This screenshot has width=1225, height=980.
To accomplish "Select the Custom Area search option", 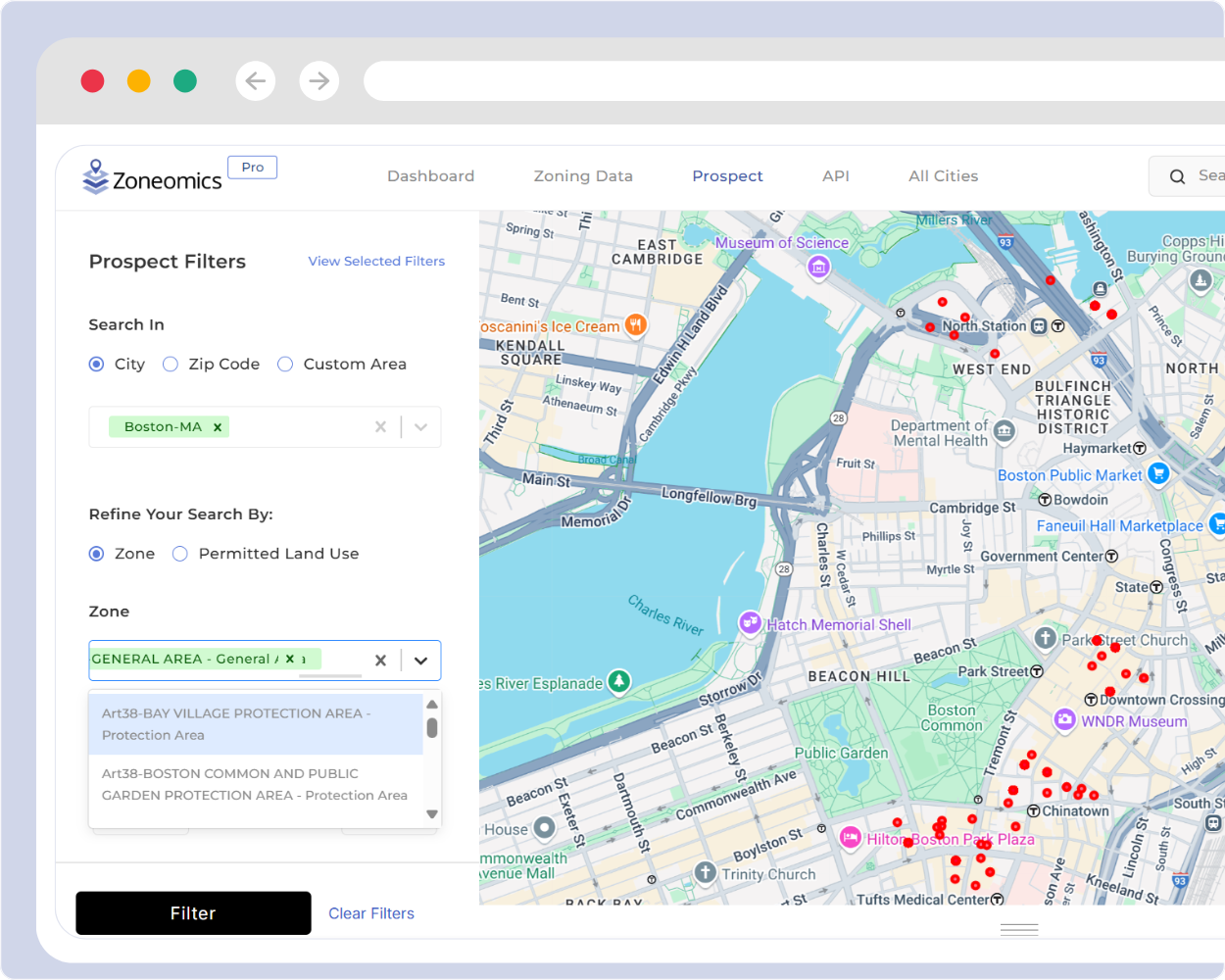I will pos(285,364).
